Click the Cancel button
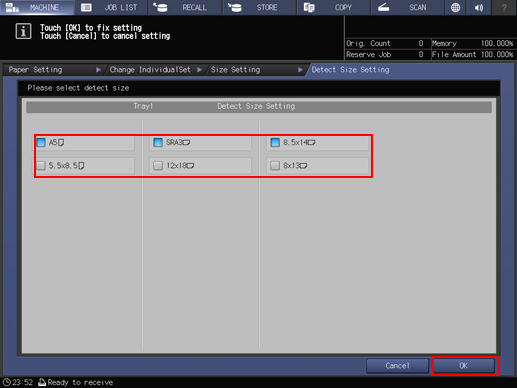 pos(397,366)
